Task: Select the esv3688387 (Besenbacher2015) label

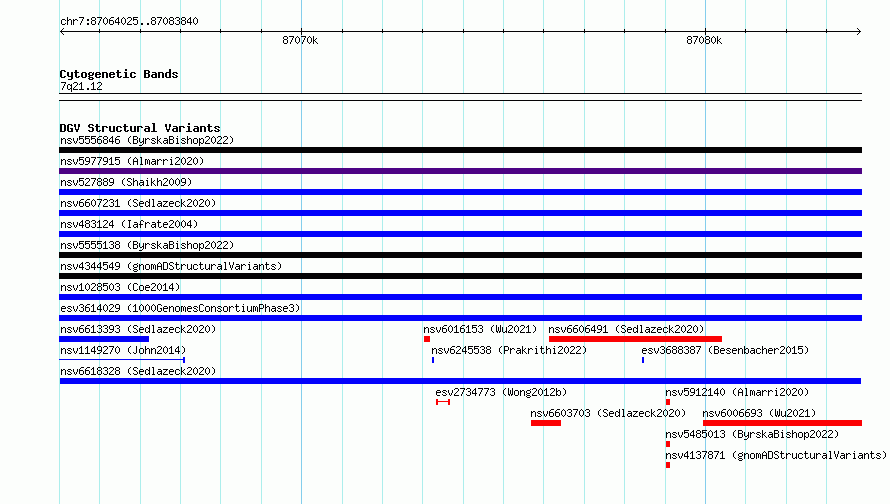Action: click(725, 350)
